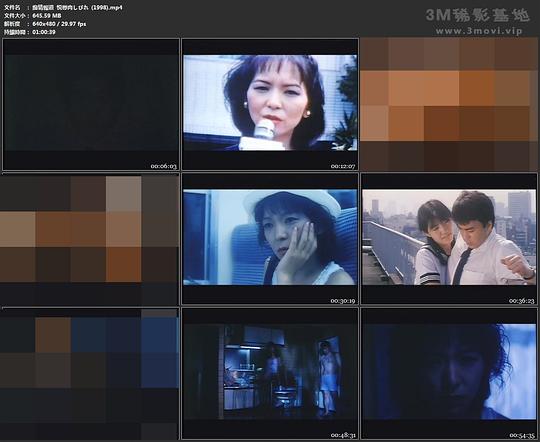Screen dimensions: 540x442
Task: Open the woman in white hat thumbnail
Action: (x=270, y=239)
